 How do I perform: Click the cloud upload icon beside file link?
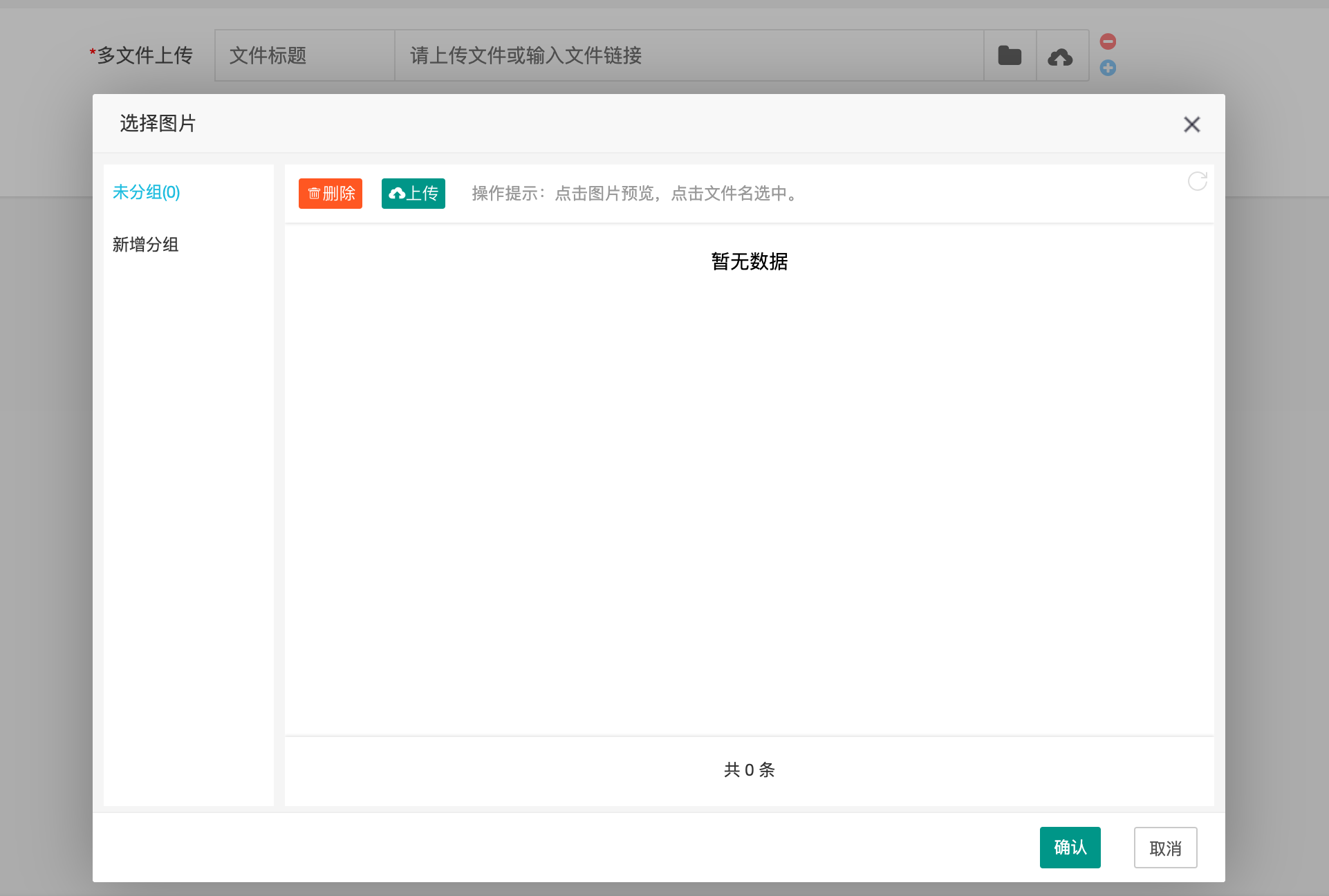point(1061,56)
